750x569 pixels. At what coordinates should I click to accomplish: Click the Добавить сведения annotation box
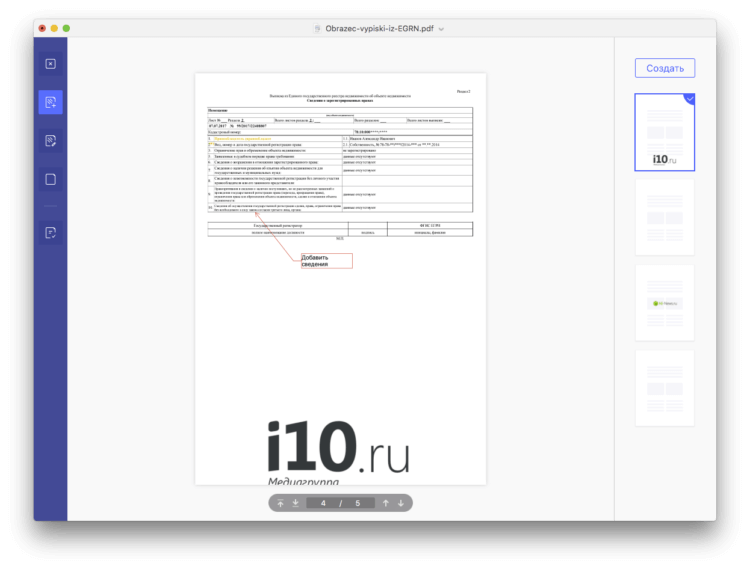[x=327, y=261]
